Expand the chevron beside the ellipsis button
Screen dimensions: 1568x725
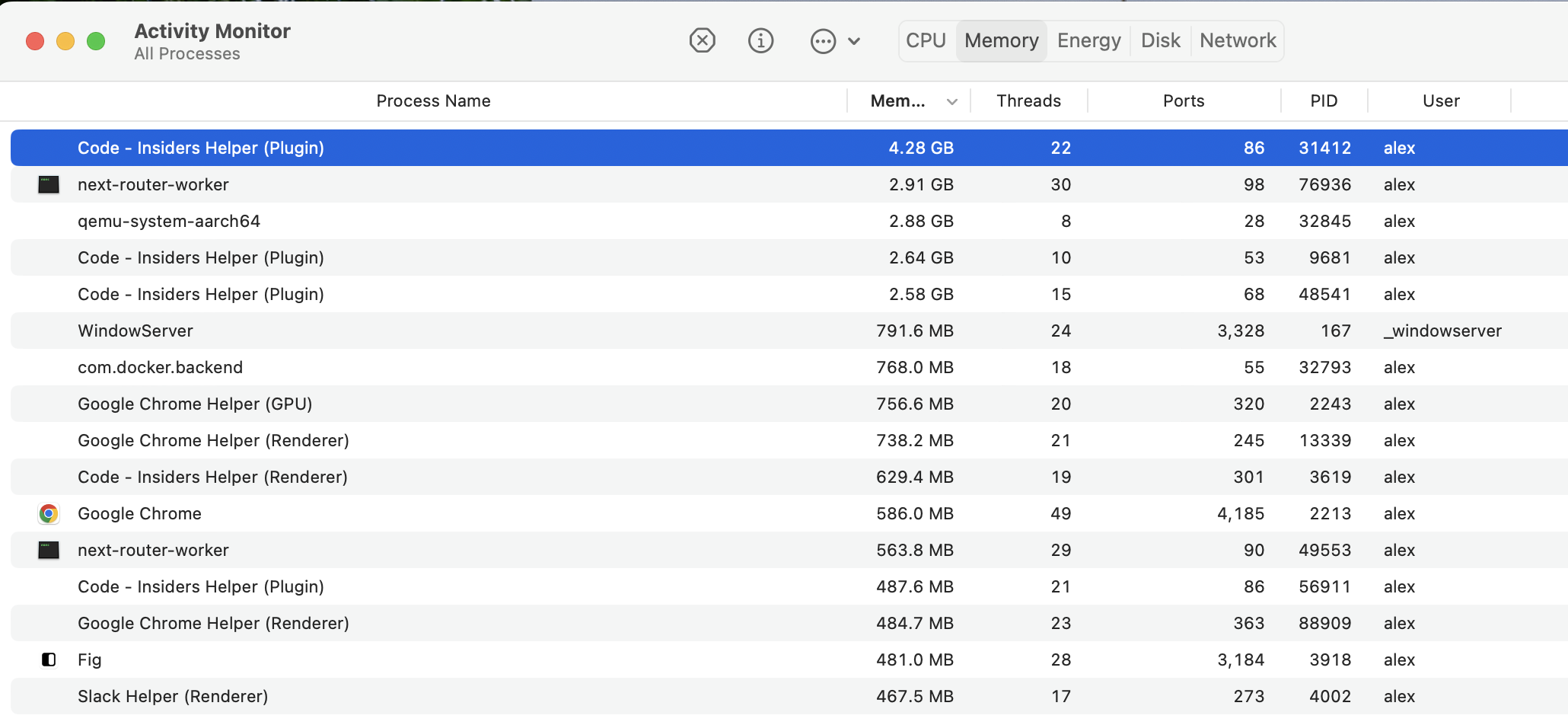pyautogui.click(x=856, y=40)
